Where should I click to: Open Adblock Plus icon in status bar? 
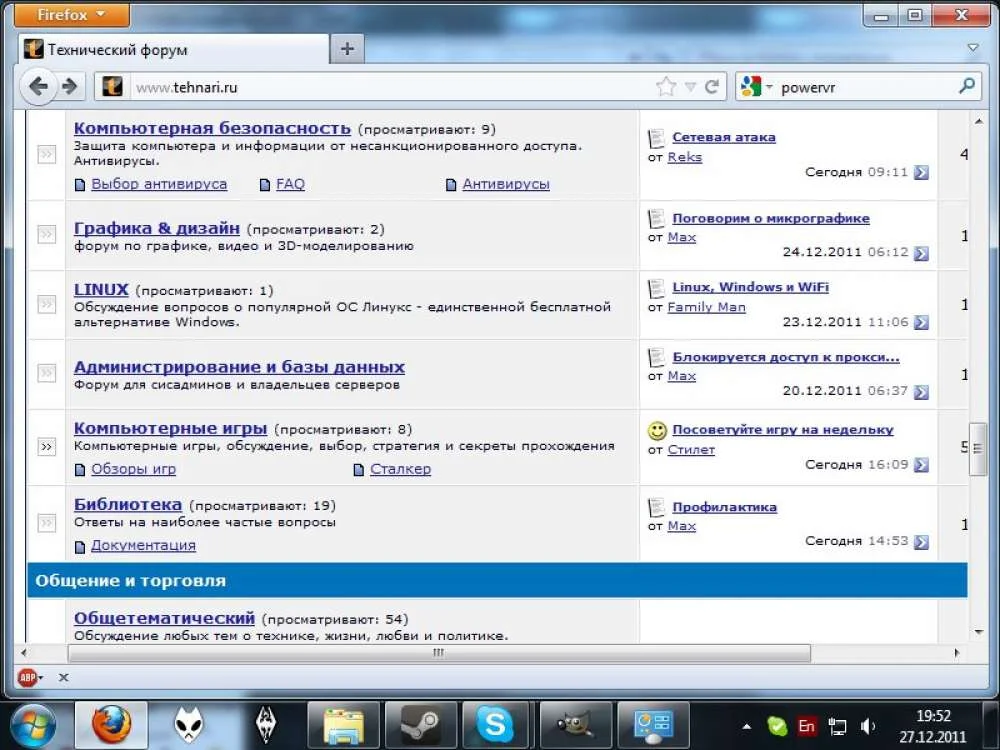pos(26,677)
